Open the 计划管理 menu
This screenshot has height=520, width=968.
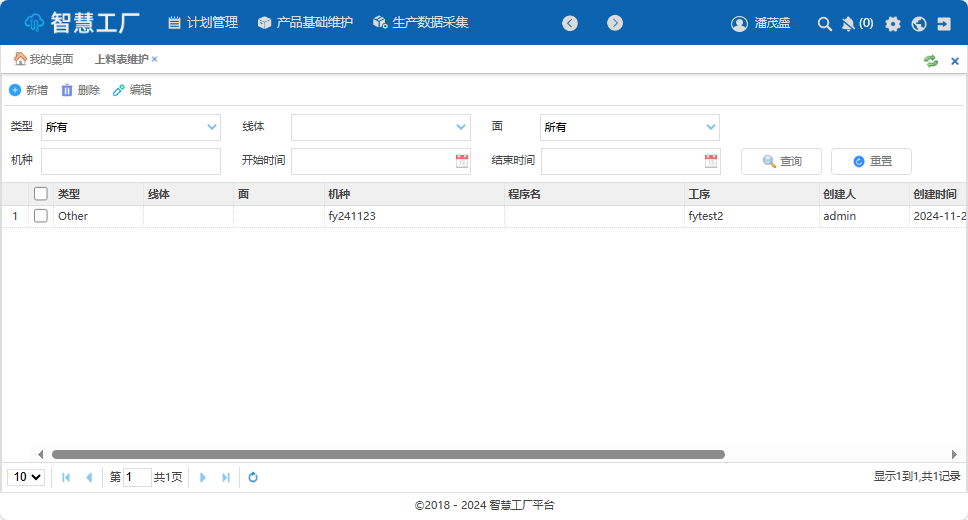tap(203, 22)
